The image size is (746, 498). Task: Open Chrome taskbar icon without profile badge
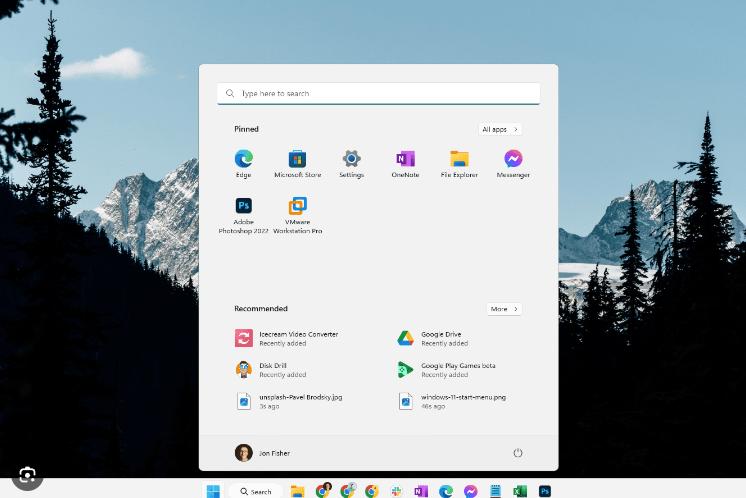coord(372,491)
